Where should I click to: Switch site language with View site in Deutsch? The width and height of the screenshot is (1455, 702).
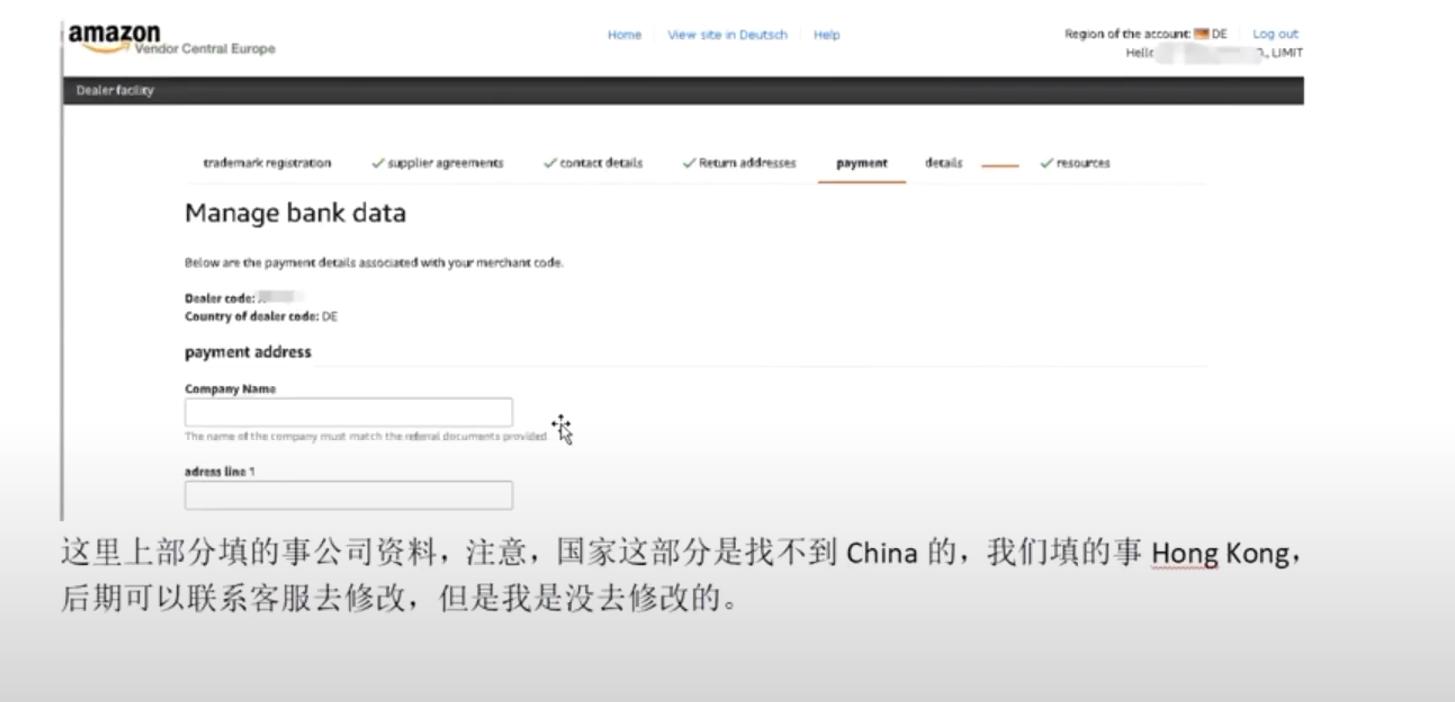(727, 34)
